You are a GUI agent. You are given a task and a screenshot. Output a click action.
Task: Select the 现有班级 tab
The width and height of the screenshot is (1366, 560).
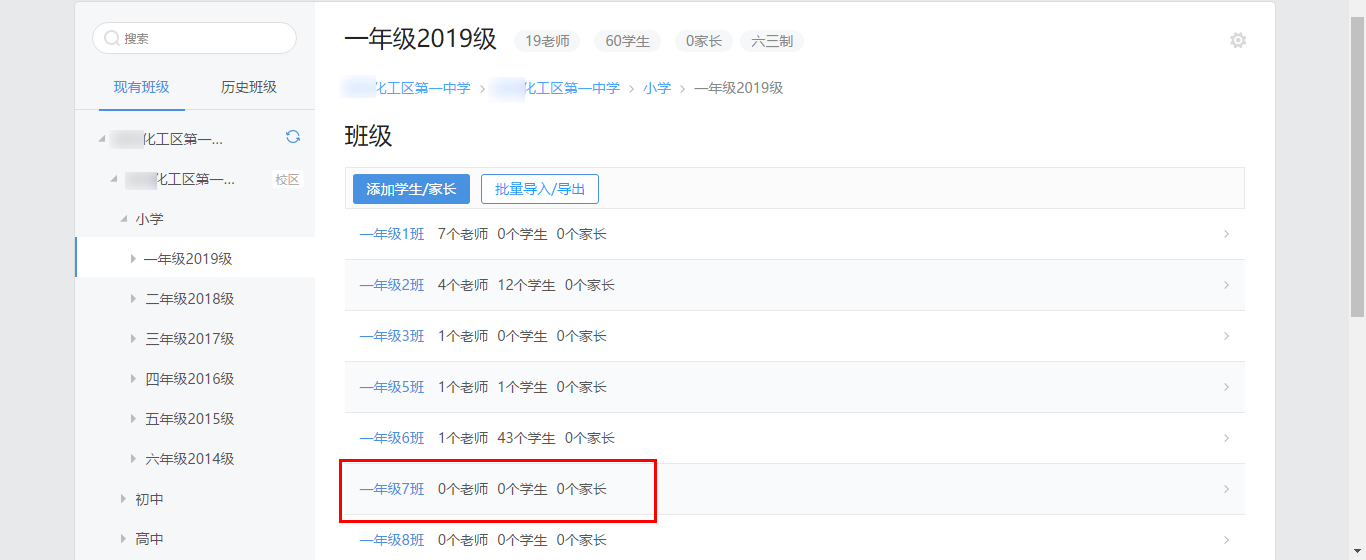(141, 87)
